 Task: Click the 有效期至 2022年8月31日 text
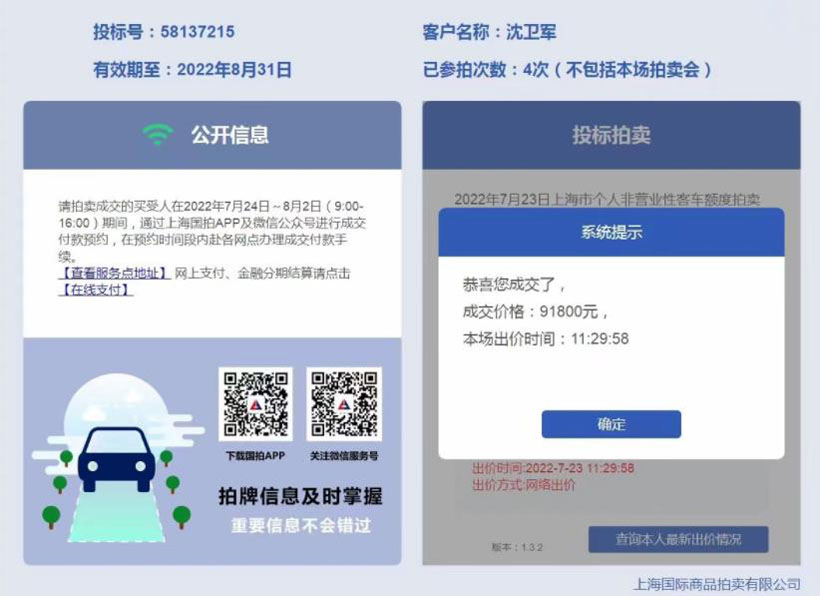[192, 70]
